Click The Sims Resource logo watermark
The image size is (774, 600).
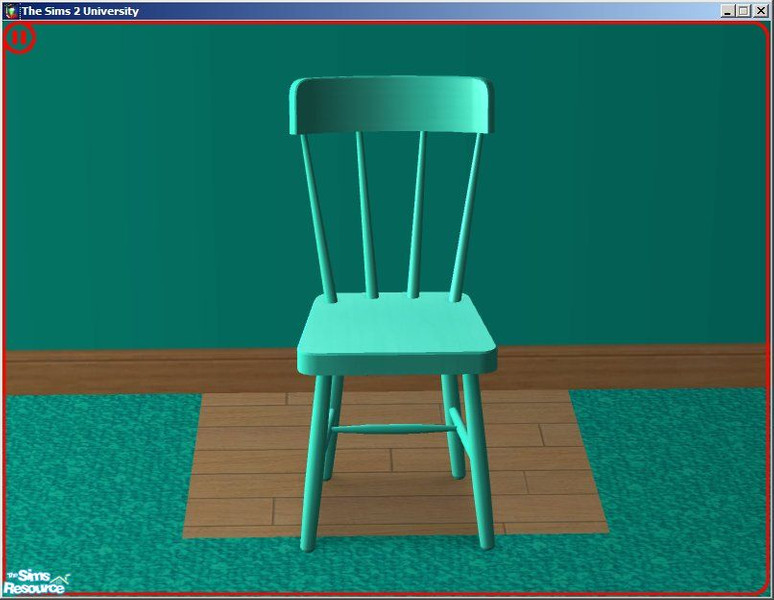tap(36, 582)
